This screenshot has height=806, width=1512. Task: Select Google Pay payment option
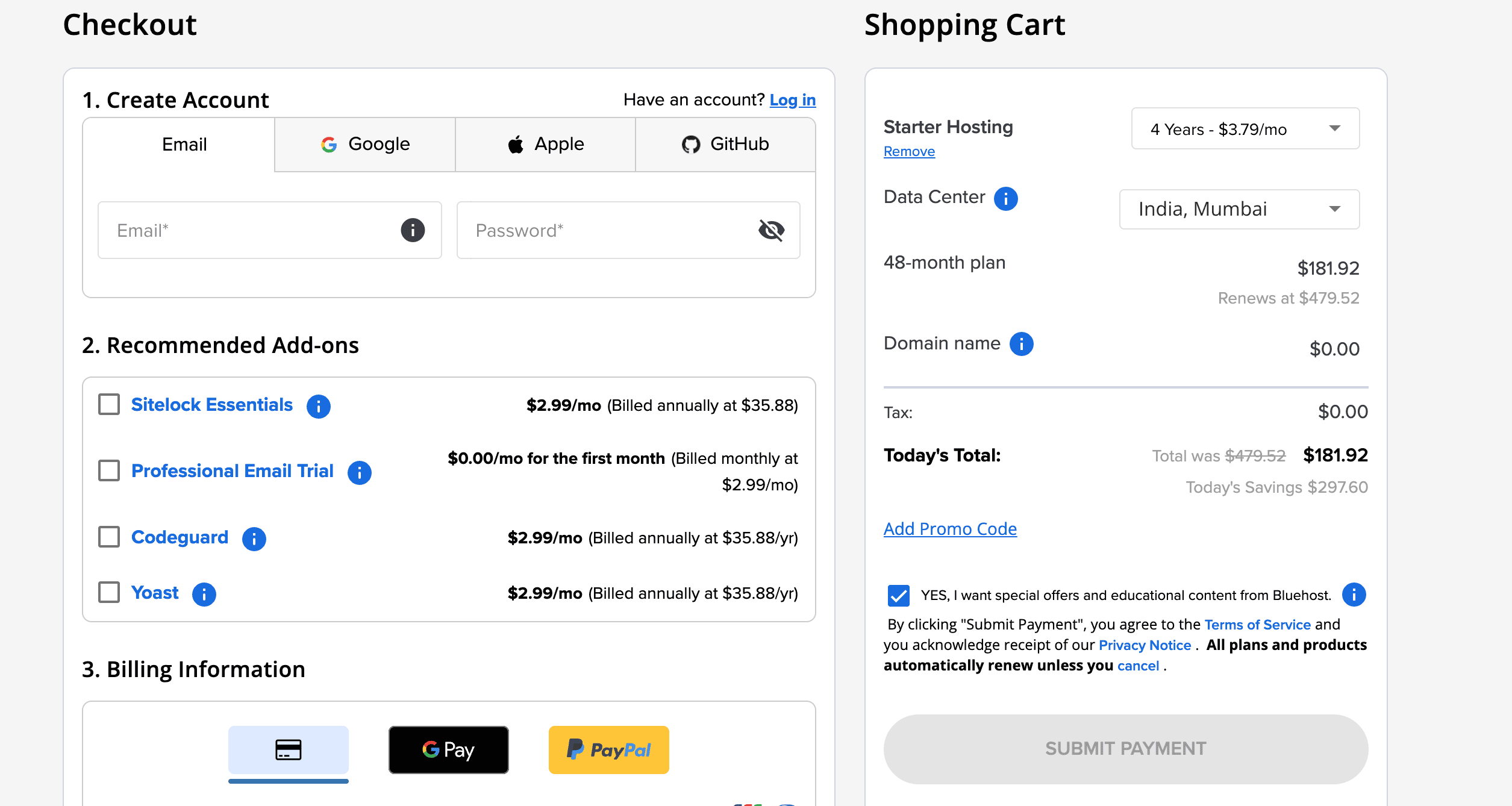click(448, 749)
